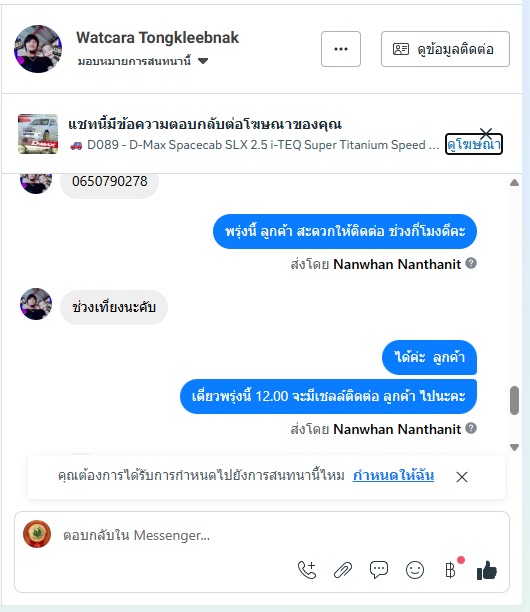Open ดูข้อมูลติดต่อ contact info button
This screenshot has height=612, width=530.
(x=445, y=49)
